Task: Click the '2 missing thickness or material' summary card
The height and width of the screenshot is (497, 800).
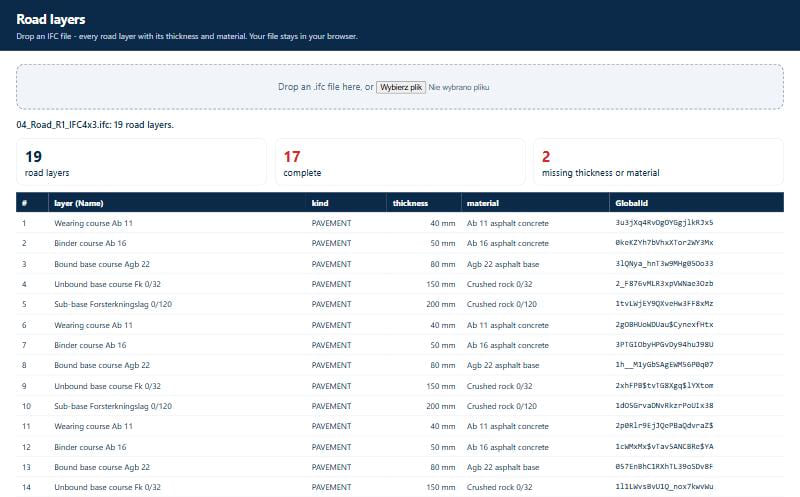Action: 658,162
